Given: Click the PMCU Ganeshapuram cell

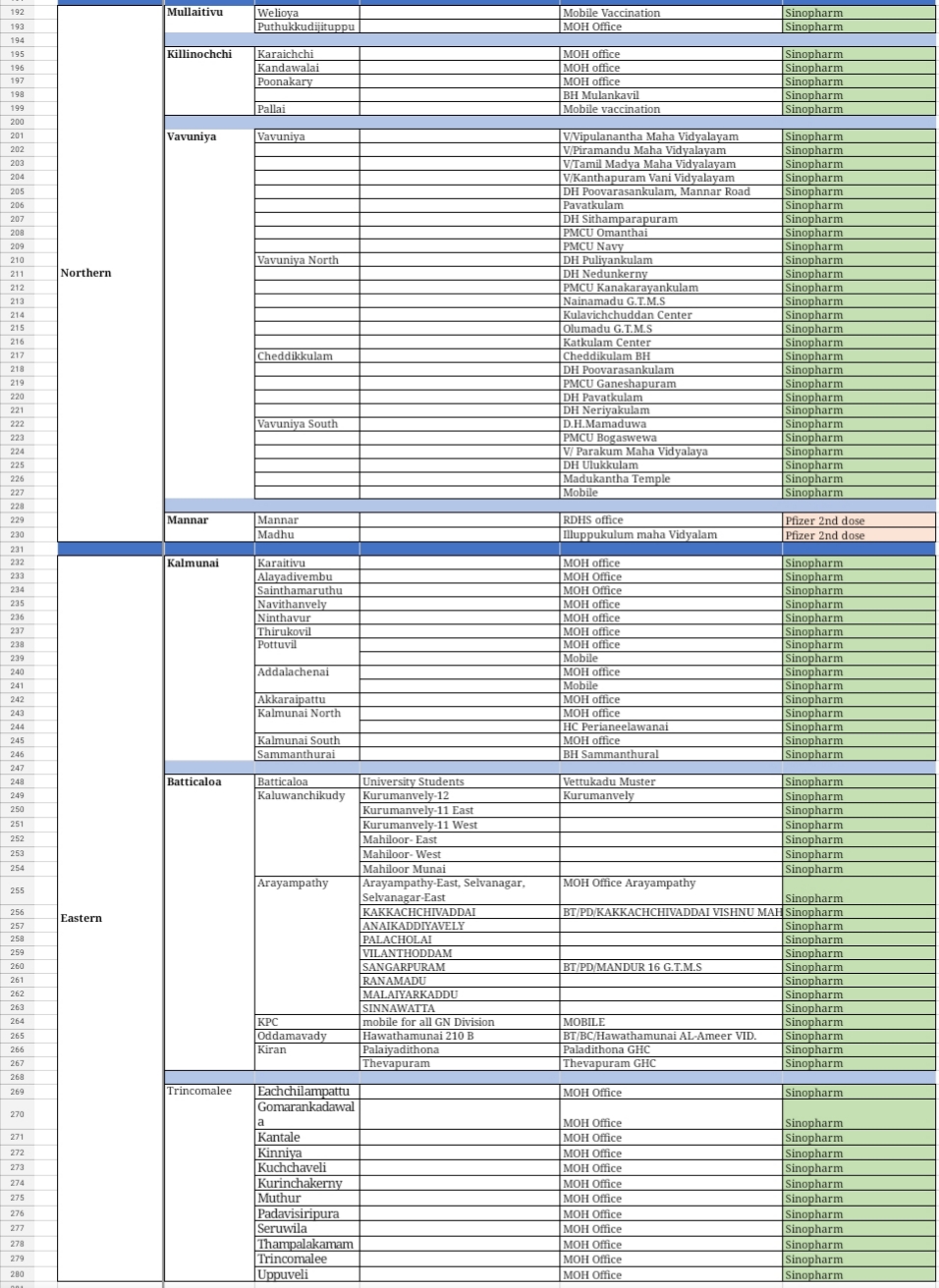Looking at the screenshot, I should pyautogui.click(x=671, y=384).
